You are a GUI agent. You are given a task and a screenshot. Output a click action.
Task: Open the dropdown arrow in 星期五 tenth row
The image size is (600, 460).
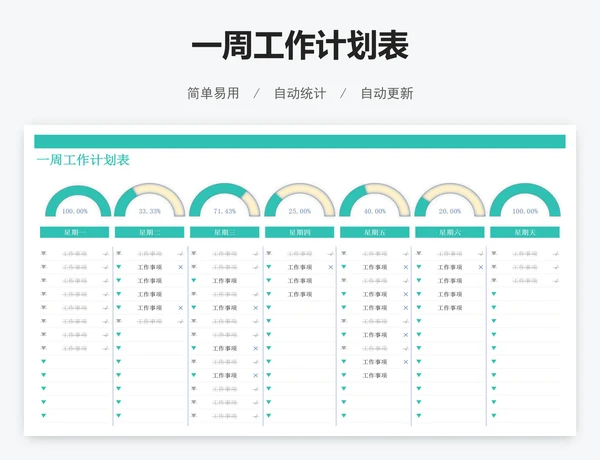344,375
